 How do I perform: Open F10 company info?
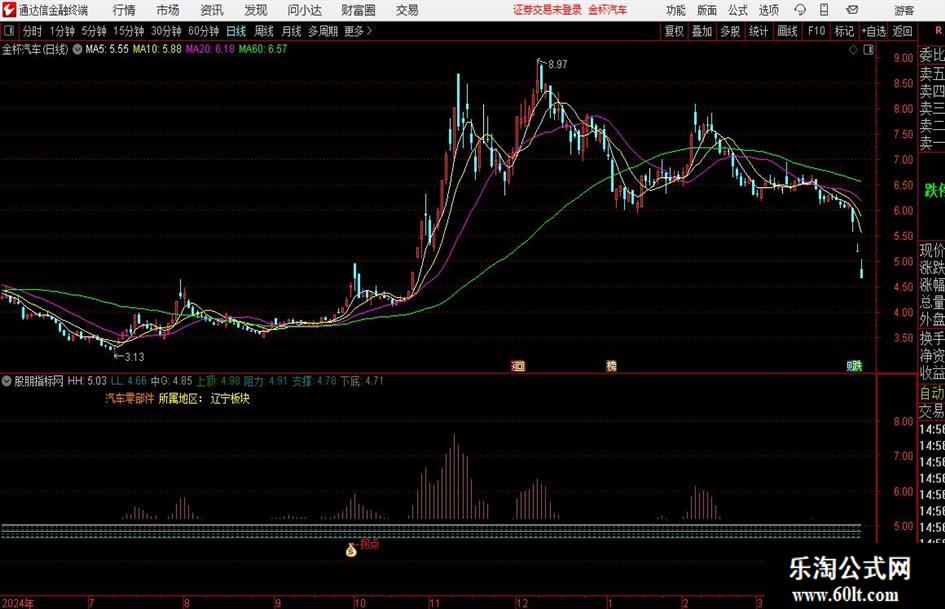(x=816, y=31)
